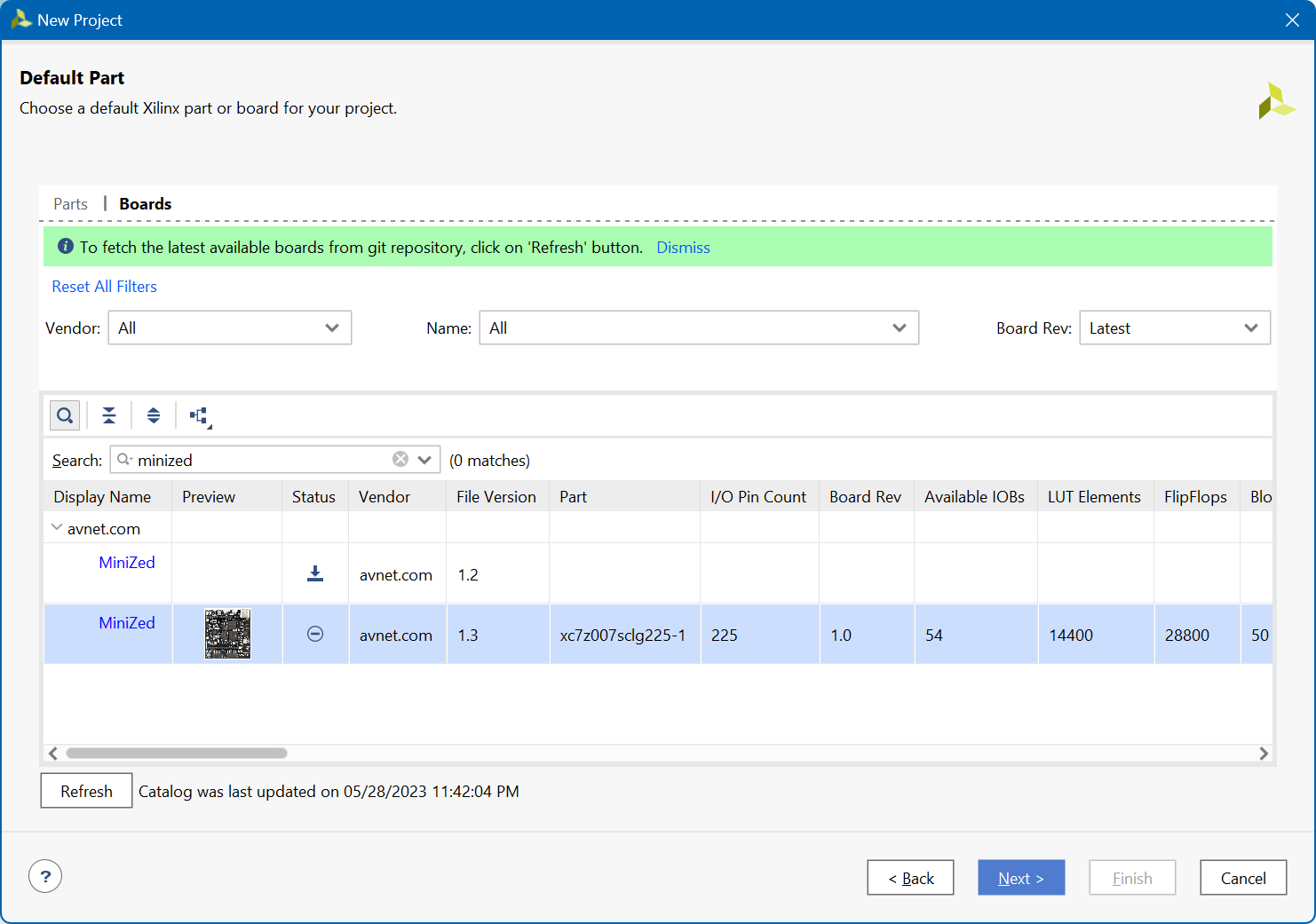Click the Collapse All toolbar icon
The height and width of the screenshot is (924, 1316).
click(x=109, y=415)
